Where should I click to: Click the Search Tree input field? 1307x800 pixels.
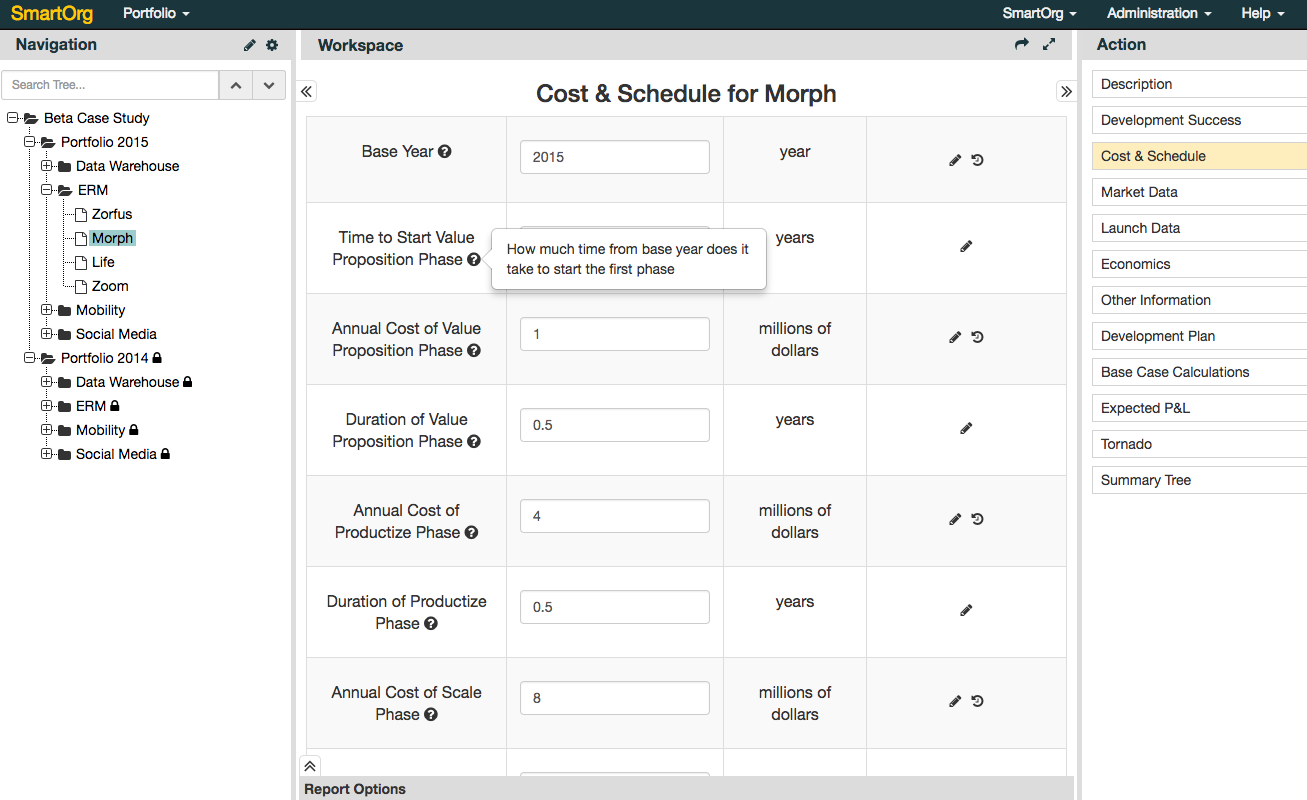[110, 85]
